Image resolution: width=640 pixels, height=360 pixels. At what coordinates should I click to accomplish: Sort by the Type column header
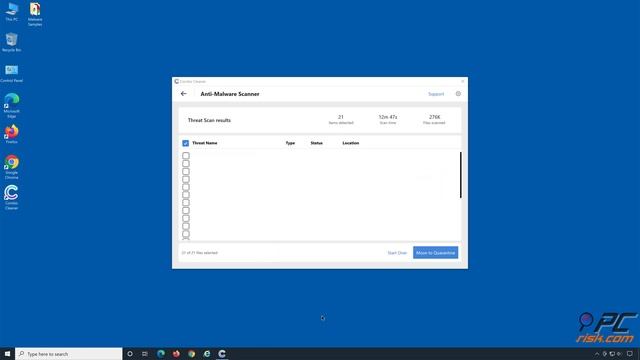(290, 143)
